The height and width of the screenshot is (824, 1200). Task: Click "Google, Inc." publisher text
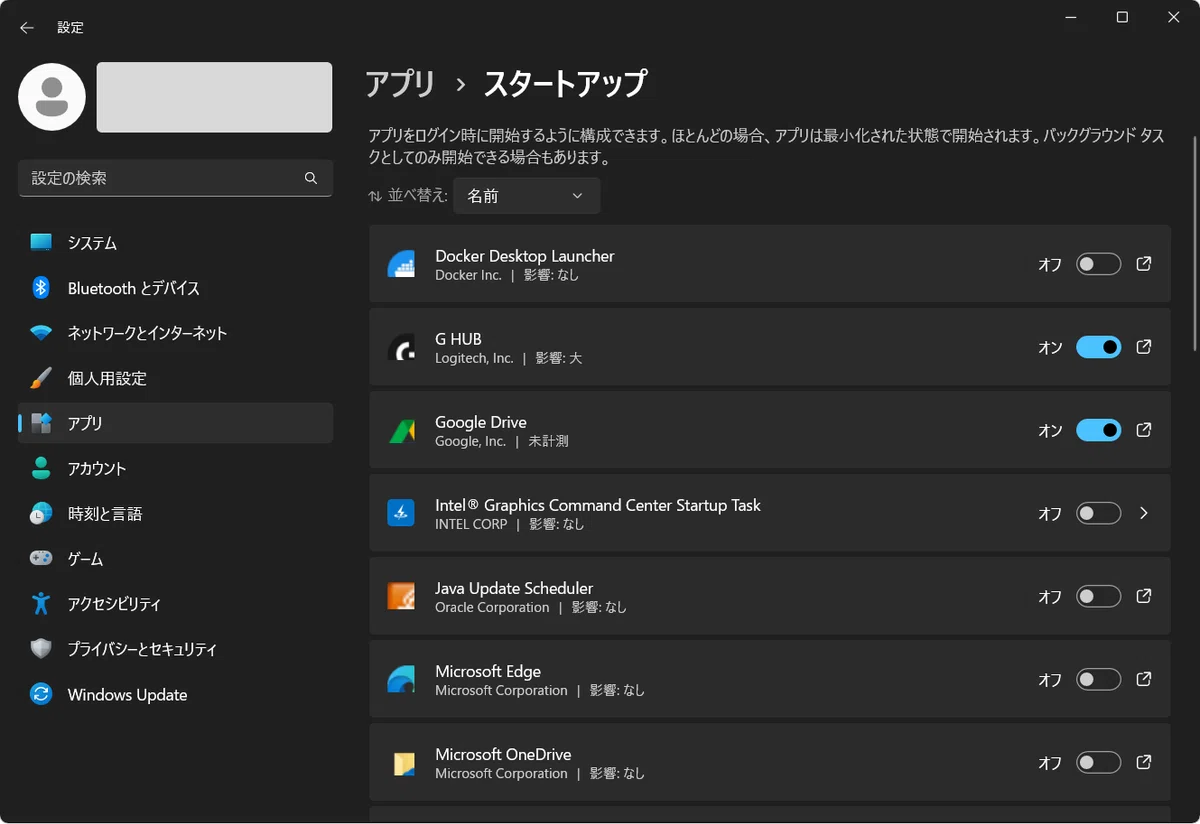click(x=470, y=441)
